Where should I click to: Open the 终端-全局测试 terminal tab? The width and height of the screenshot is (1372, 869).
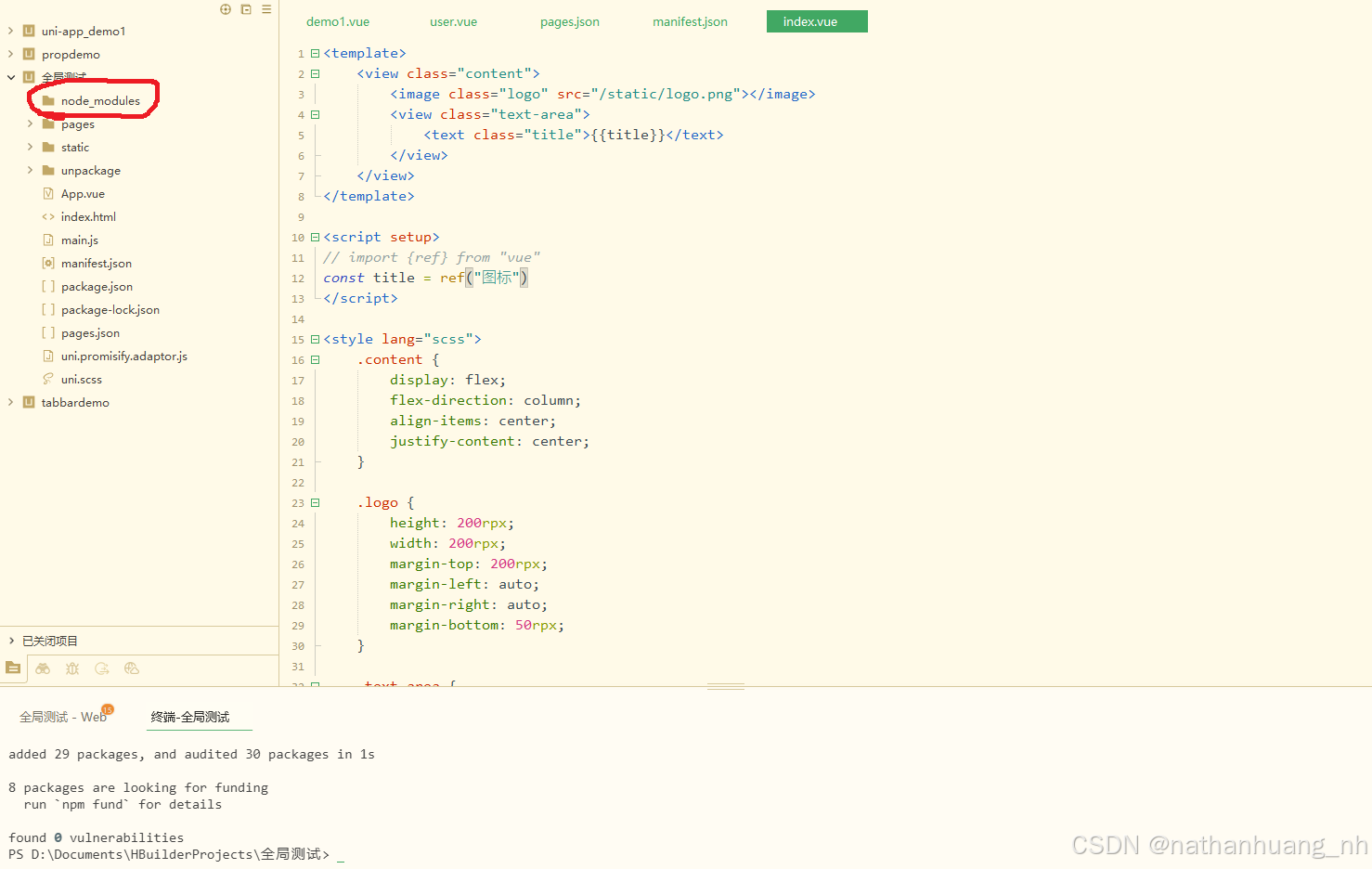(199, 717)
